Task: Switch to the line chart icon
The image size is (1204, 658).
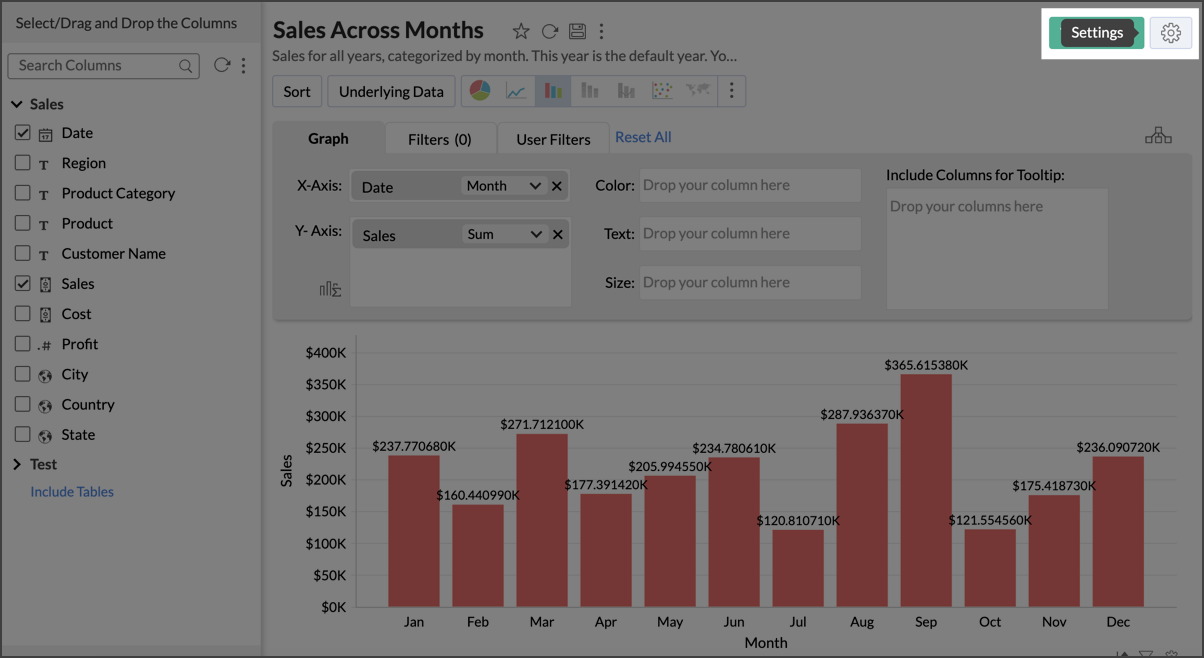Action: (516, 91)
